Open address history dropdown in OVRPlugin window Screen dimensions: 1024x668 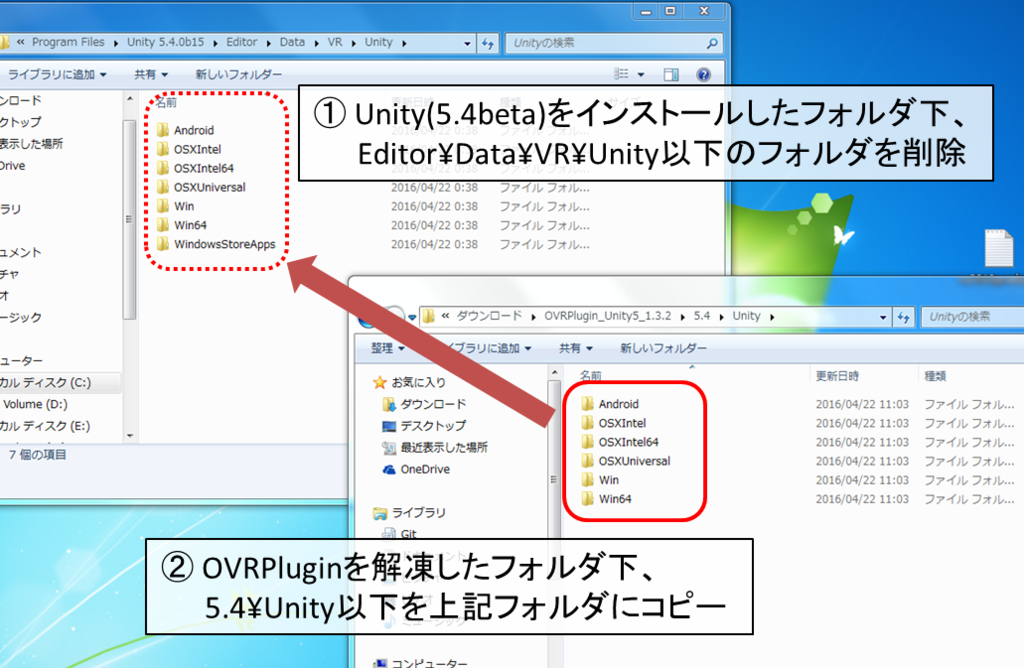click(884, 317)
